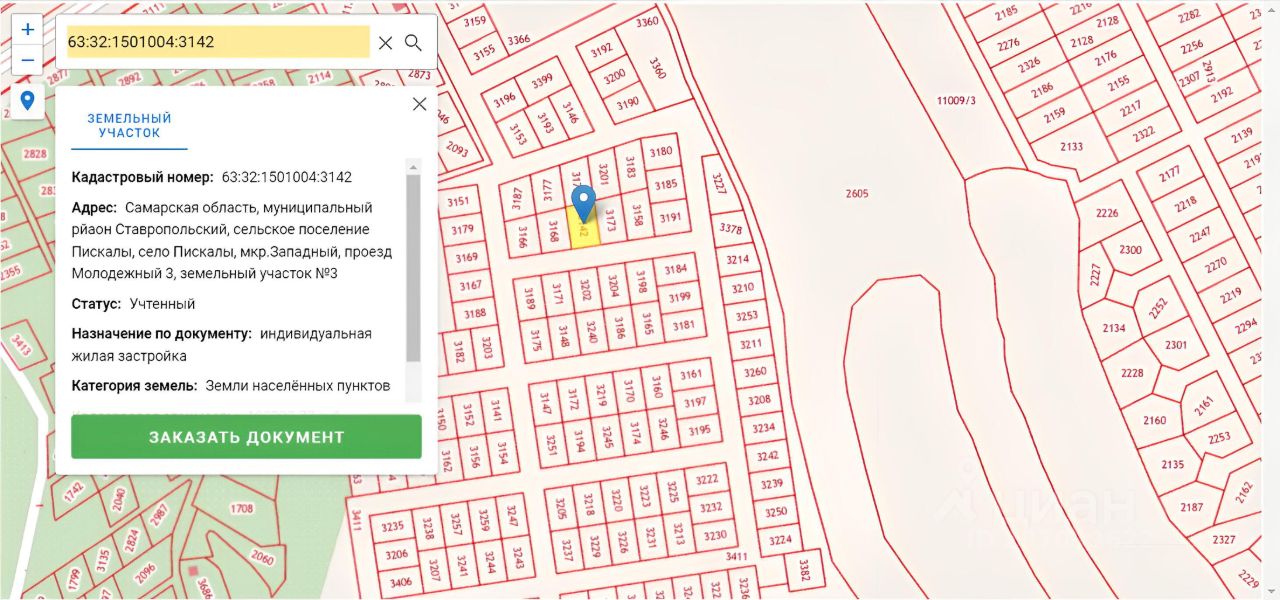Select parcel 2160 on the map
The image size is (1280, 600).
tap(1154, 421)
